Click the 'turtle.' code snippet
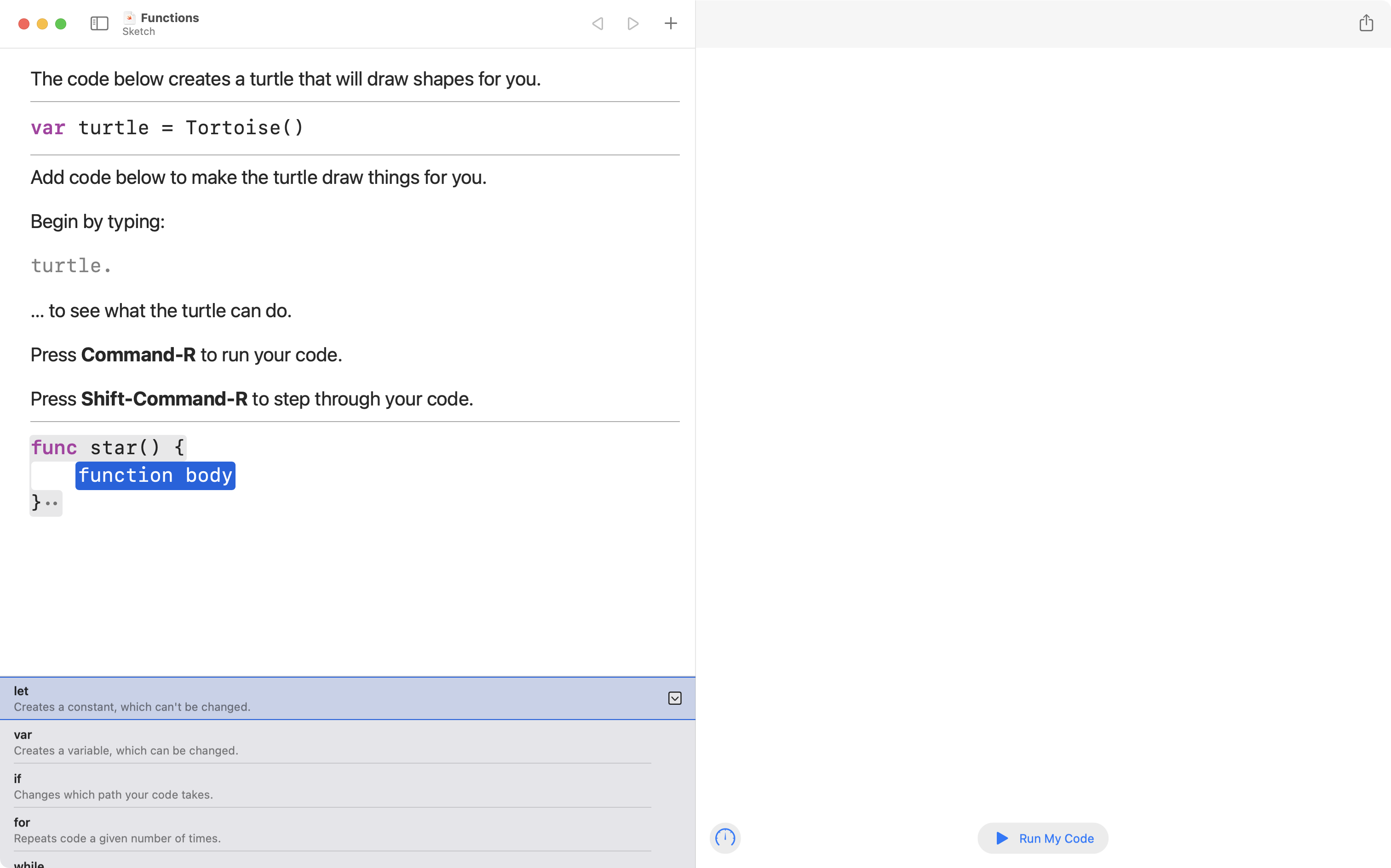 tap(71, 265)
